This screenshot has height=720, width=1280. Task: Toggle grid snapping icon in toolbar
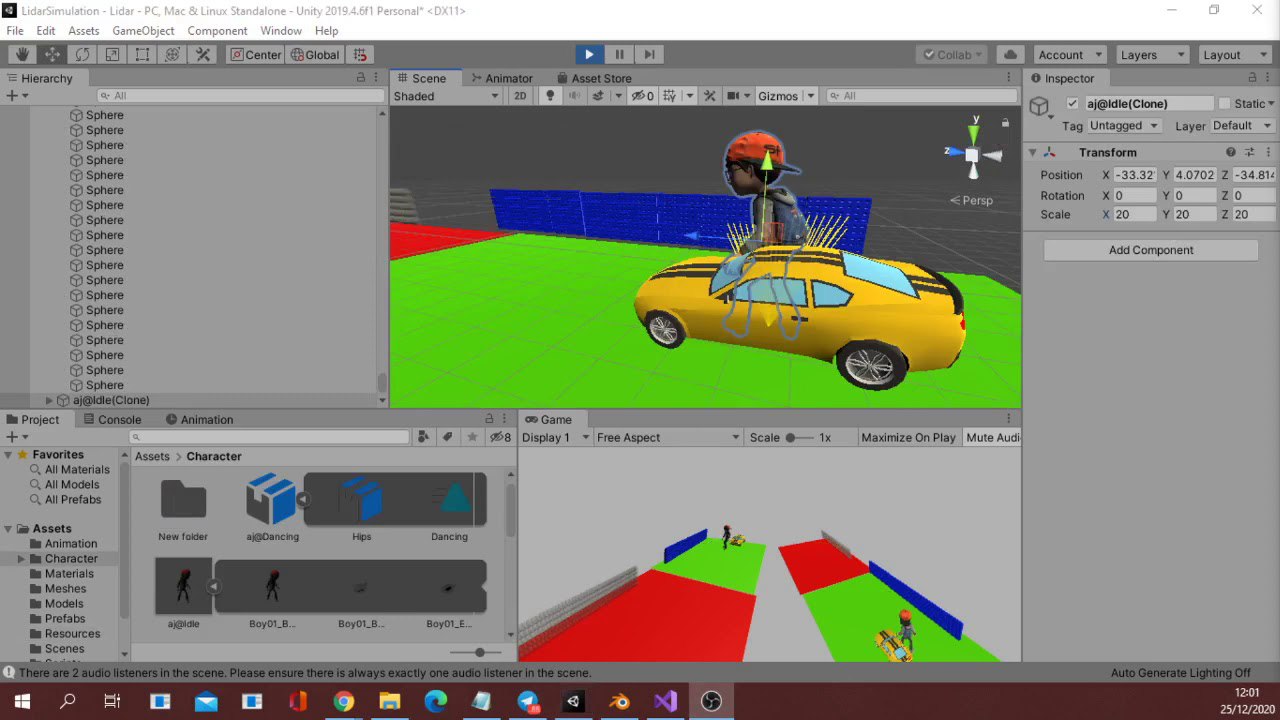tap(360, 55)
